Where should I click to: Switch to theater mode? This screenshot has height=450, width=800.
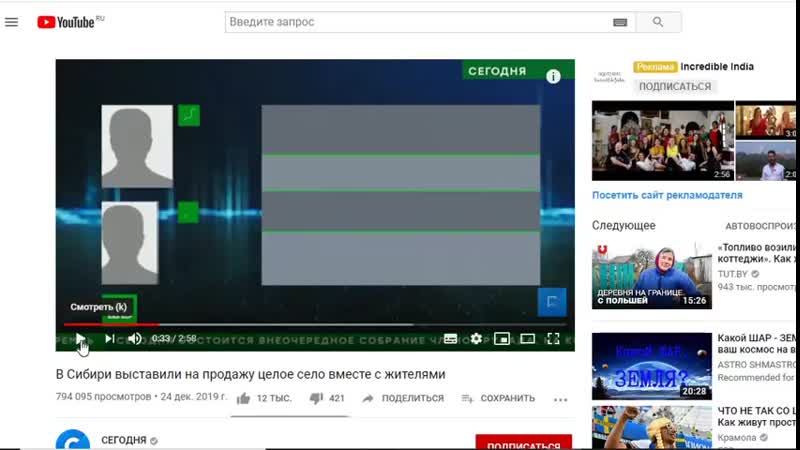click(527, 339)
